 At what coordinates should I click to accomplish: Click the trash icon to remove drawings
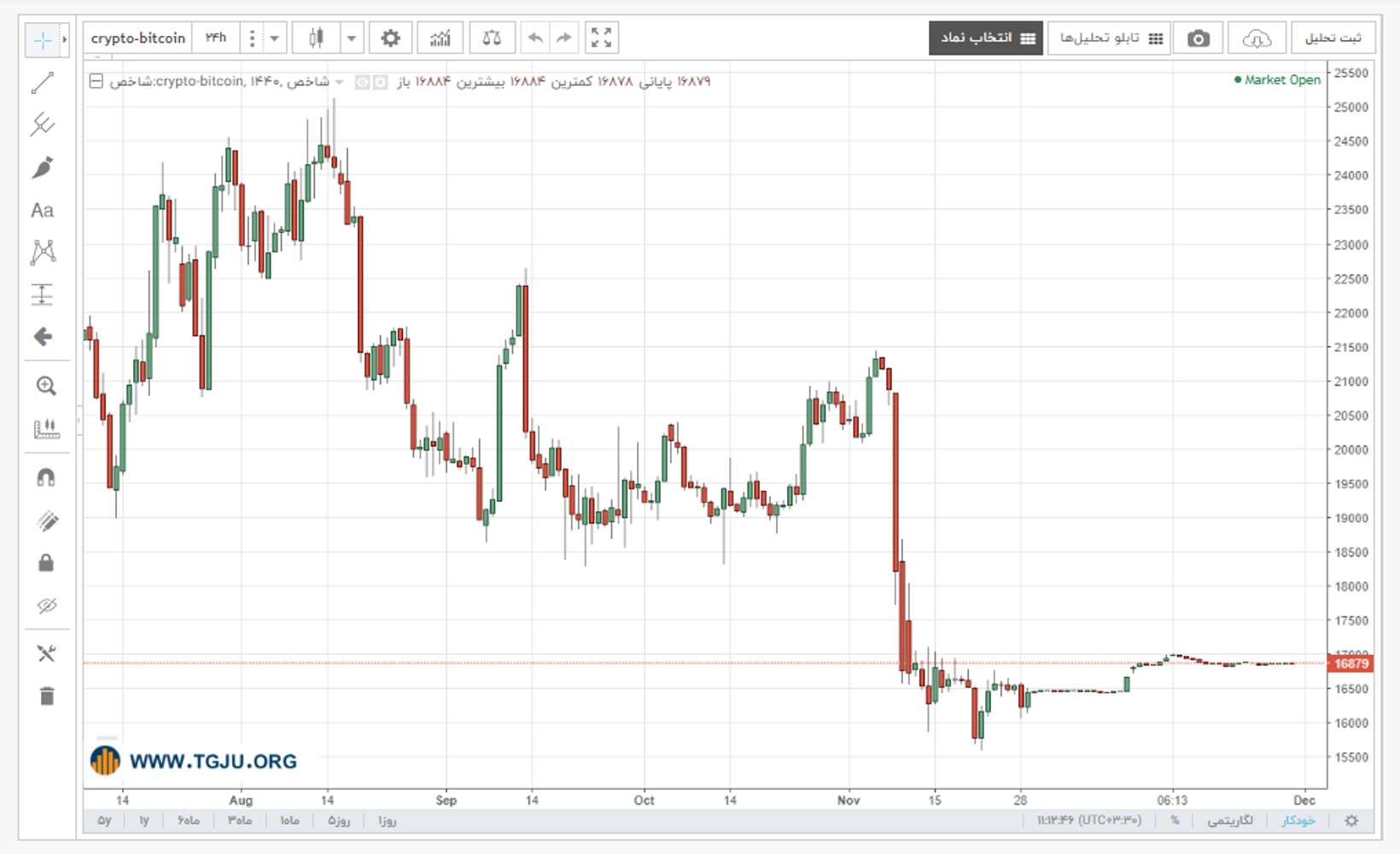[46, 697]
